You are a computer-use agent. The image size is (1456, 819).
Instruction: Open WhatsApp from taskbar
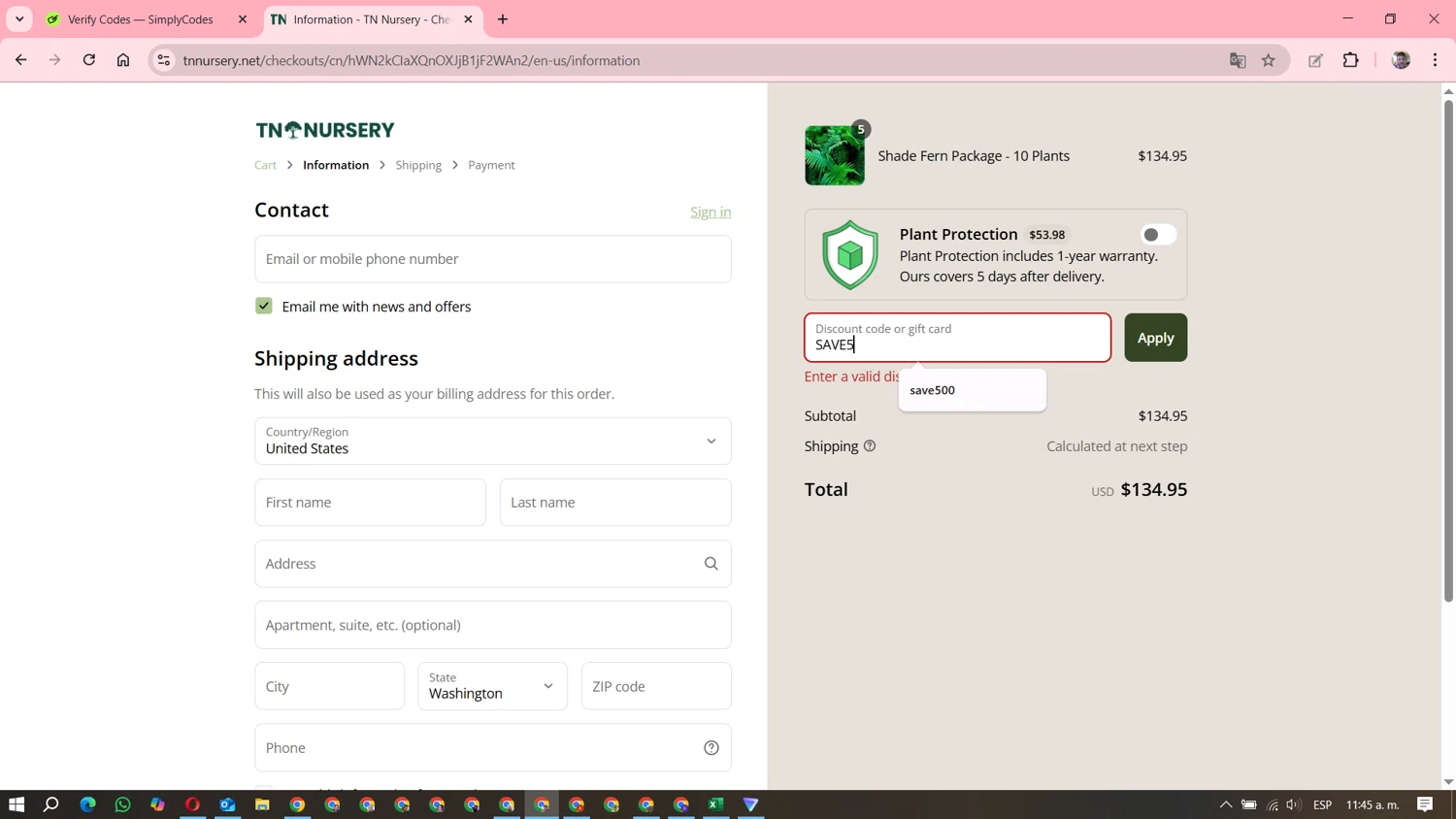[122, 804]
